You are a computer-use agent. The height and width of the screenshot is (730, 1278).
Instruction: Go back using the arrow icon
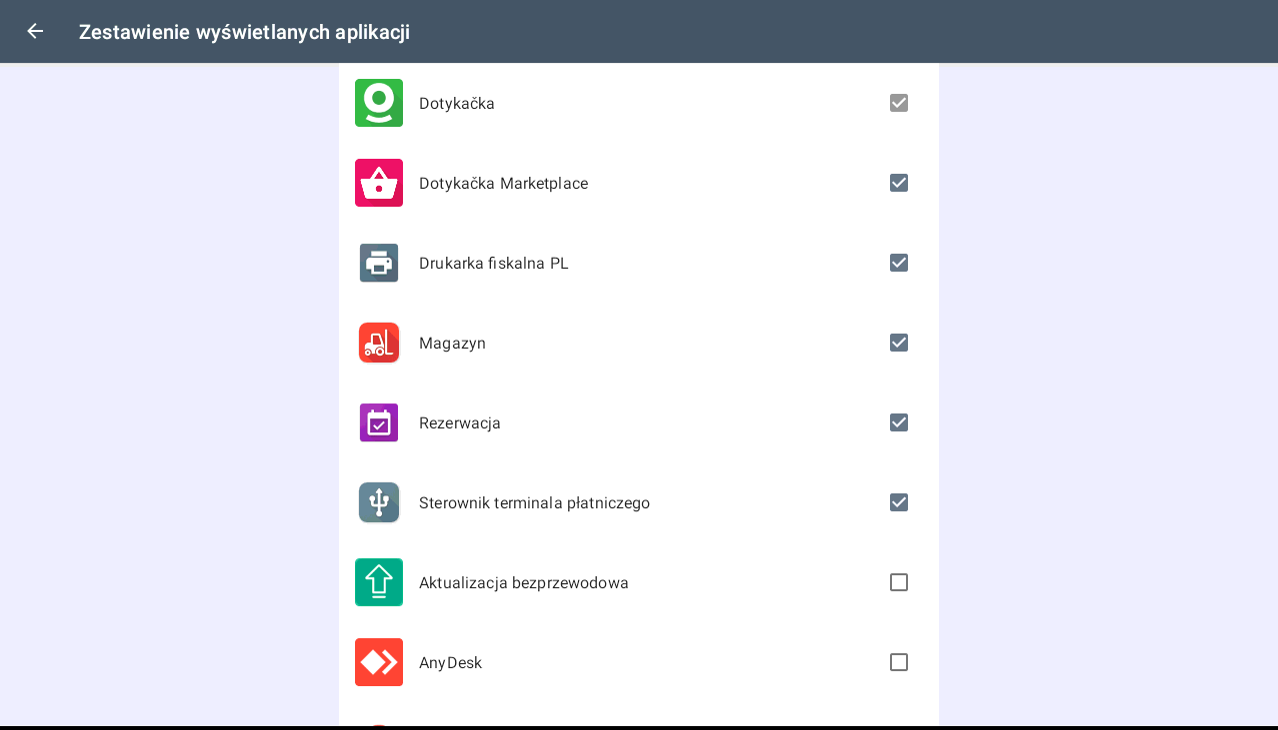coord(35,31)
